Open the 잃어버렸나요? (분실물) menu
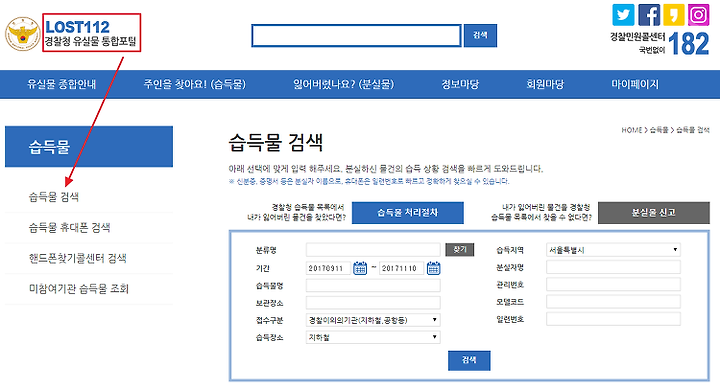Viewport: 720px width, 389px height. [343, 84]
